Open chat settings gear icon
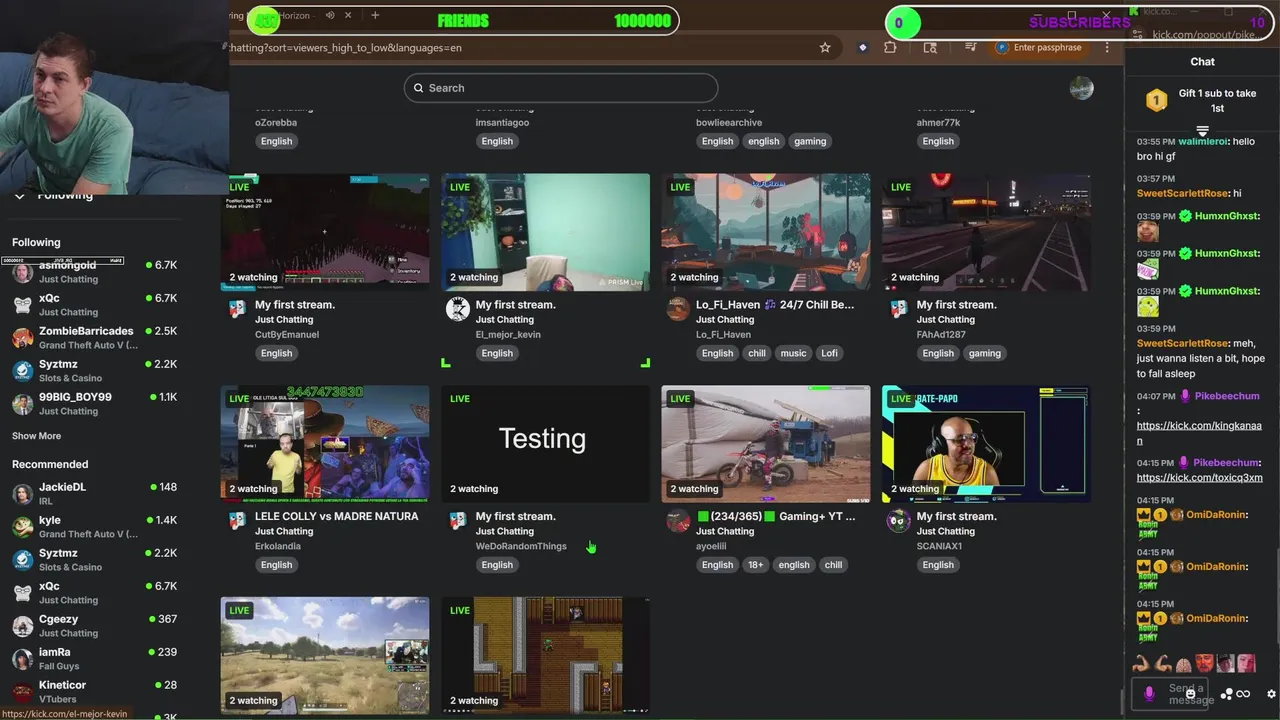This screenshot has height=720, width=1280. [1271, 694]
